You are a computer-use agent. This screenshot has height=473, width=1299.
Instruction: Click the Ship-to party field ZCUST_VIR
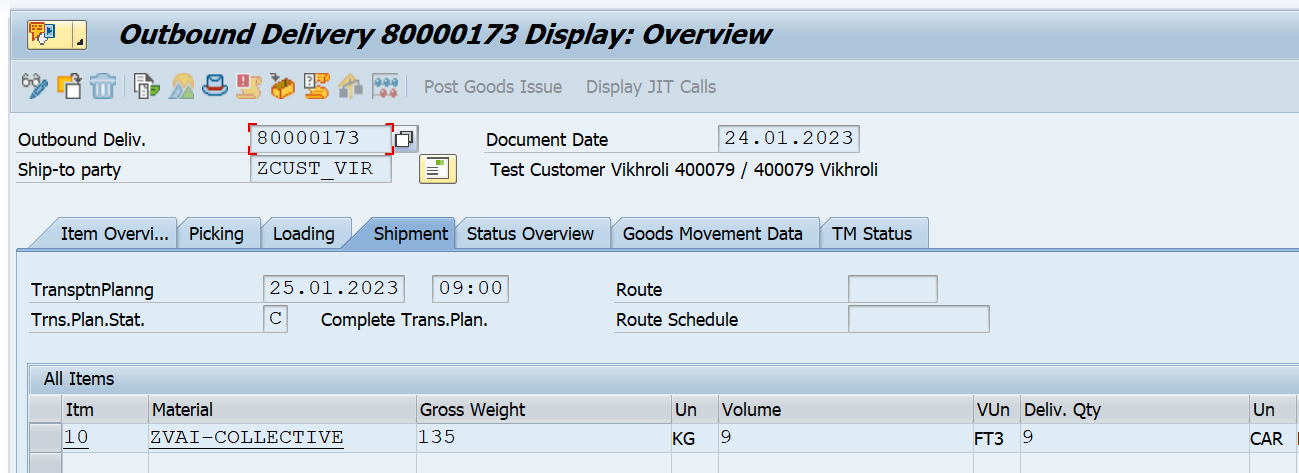[320, 169]
